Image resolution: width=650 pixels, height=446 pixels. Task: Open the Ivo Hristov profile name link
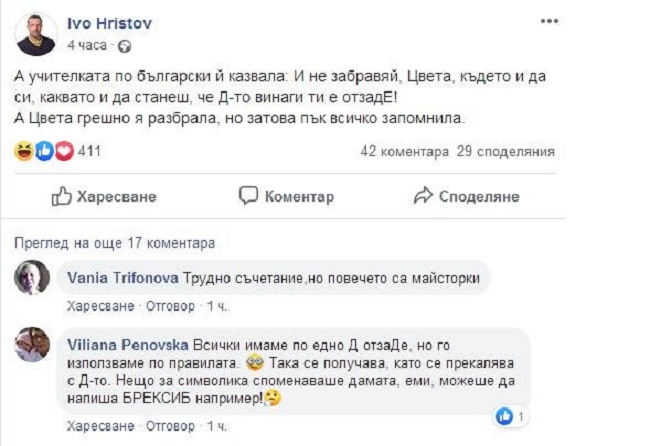pos(109,24)
